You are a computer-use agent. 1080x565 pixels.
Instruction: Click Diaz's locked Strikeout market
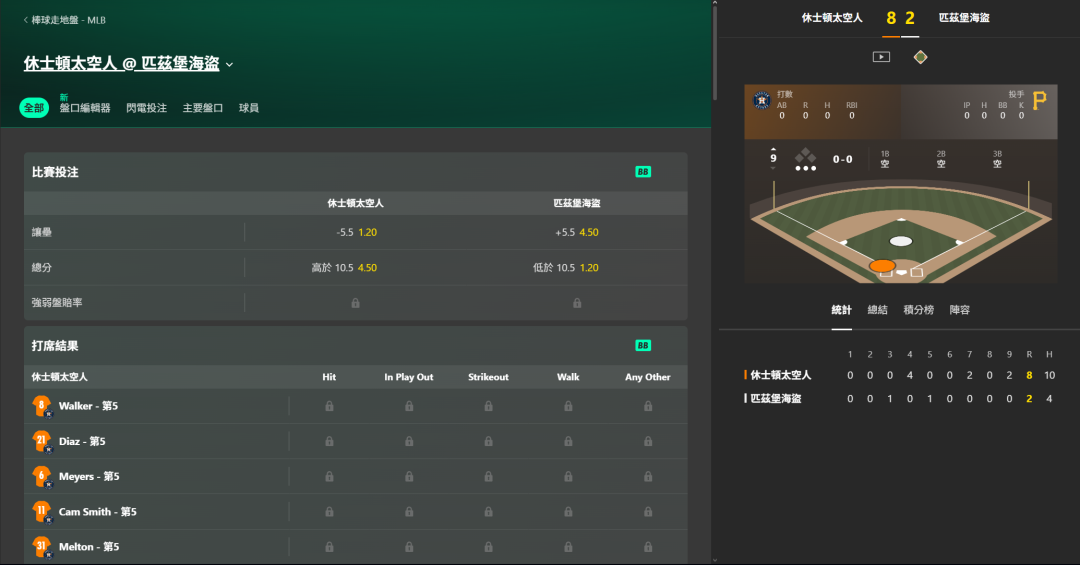[x=488, y=442]
